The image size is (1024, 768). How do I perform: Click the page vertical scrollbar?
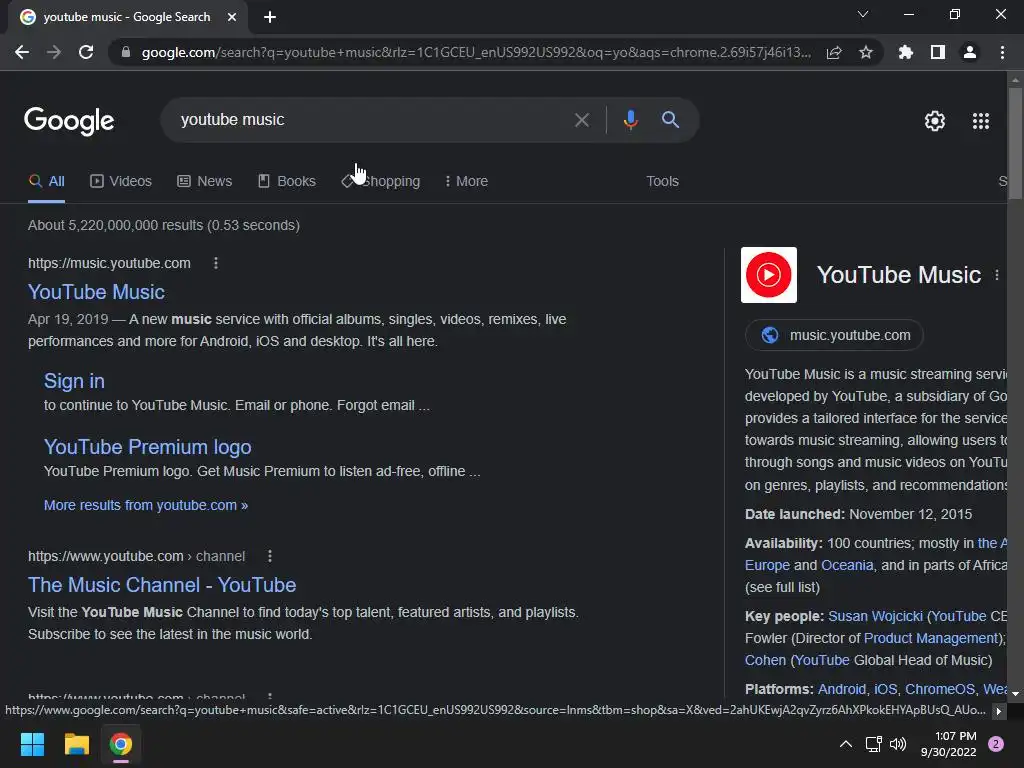(x=1015, y=143)
